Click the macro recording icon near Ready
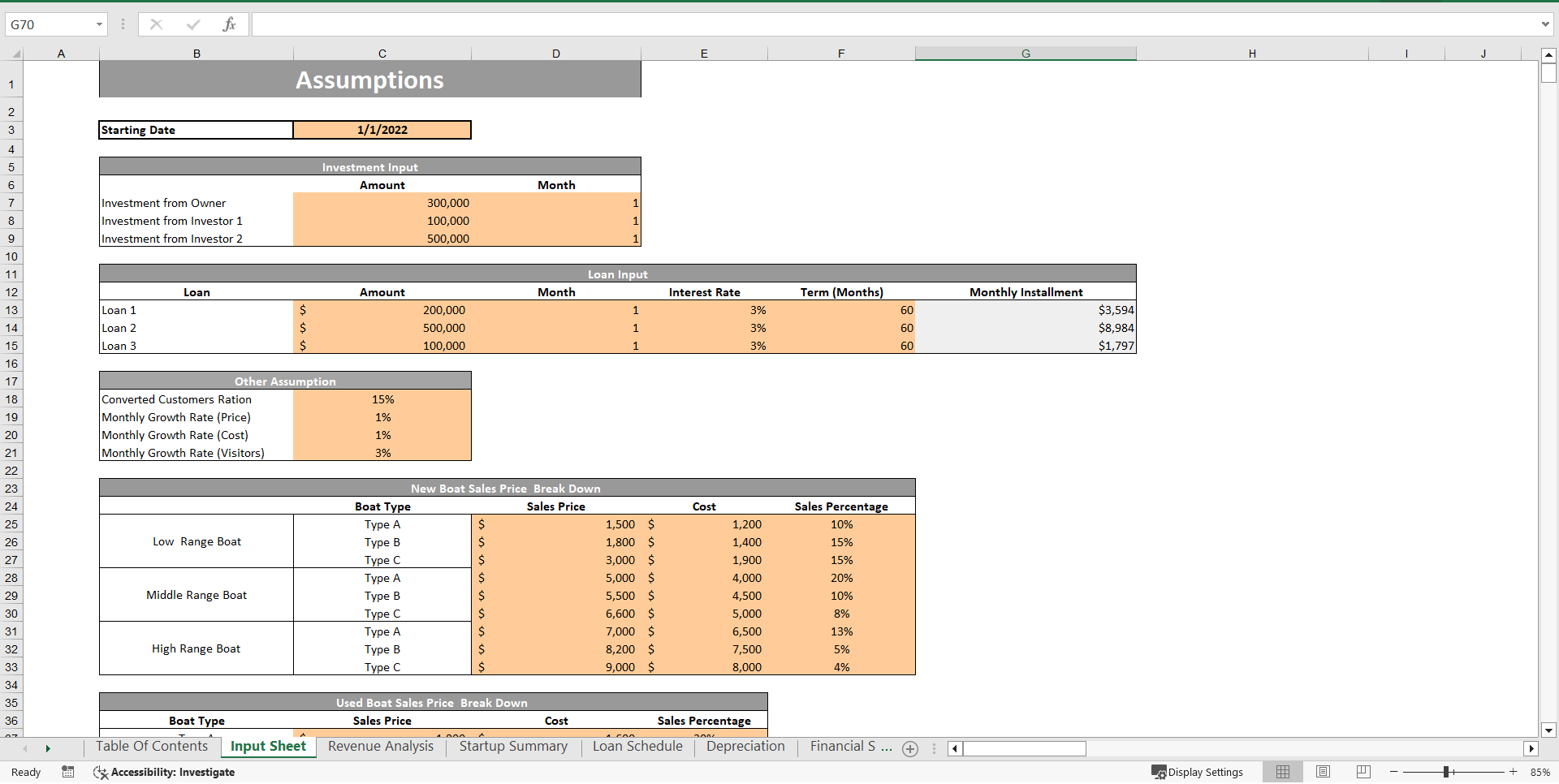Image resolution: width=1559 pixels, height=784 pixels. [68, 772]
